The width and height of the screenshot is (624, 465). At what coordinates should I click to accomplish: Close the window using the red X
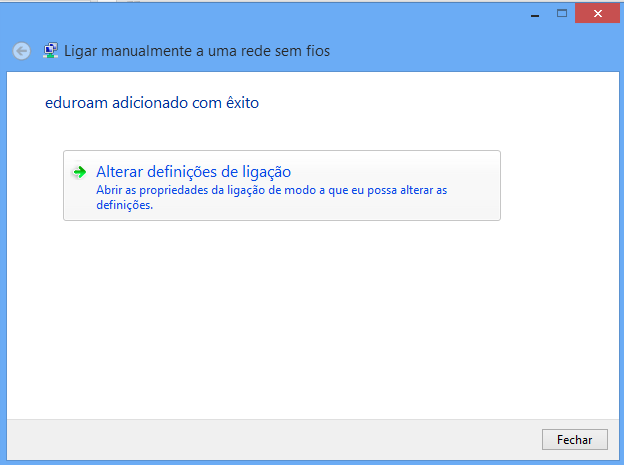pos(597,14)
